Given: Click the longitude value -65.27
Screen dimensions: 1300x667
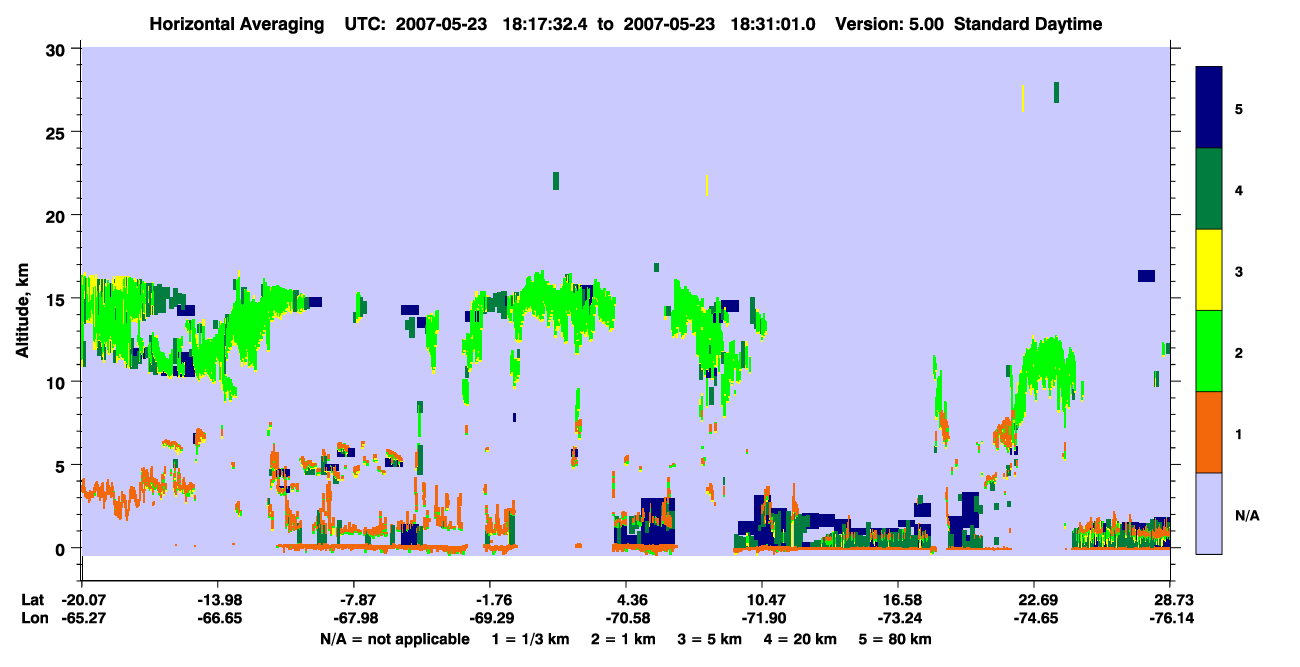Looking at the screenshot, I should pos(82,619).
